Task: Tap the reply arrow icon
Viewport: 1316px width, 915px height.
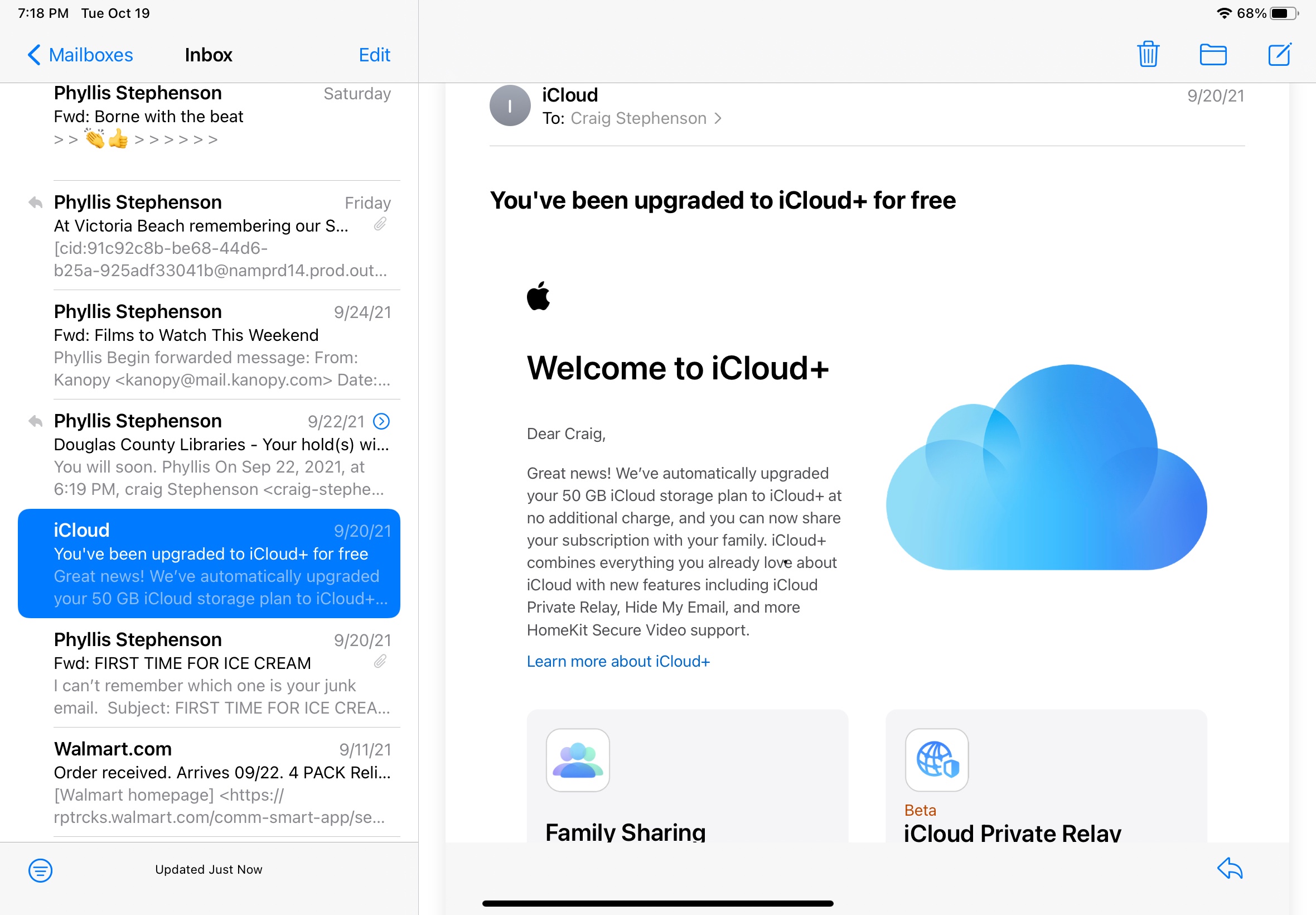Action: pyautogui.click(x=1230, y=869)
